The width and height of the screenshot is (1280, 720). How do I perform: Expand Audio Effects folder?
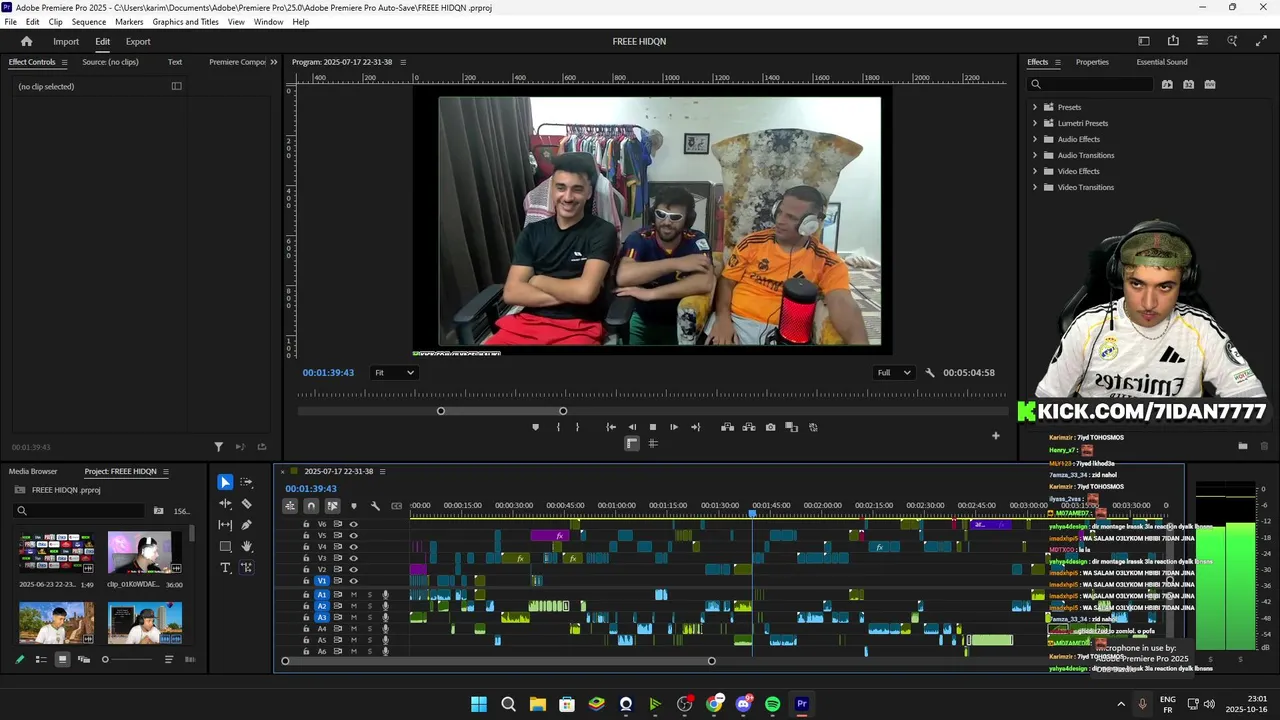1035,139
